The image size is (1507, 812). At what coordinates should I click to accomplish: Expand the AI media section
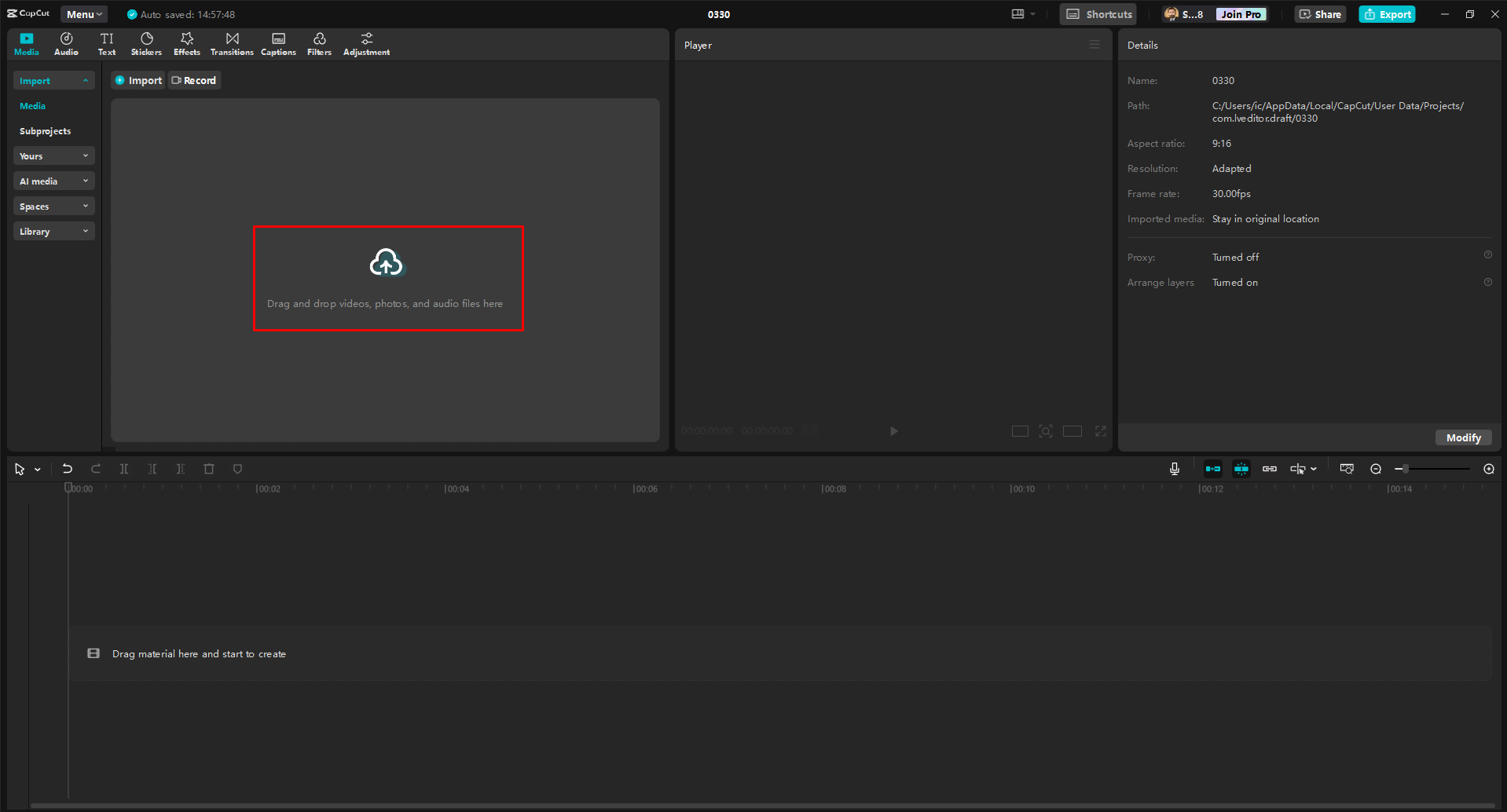[x=53, y=181]
